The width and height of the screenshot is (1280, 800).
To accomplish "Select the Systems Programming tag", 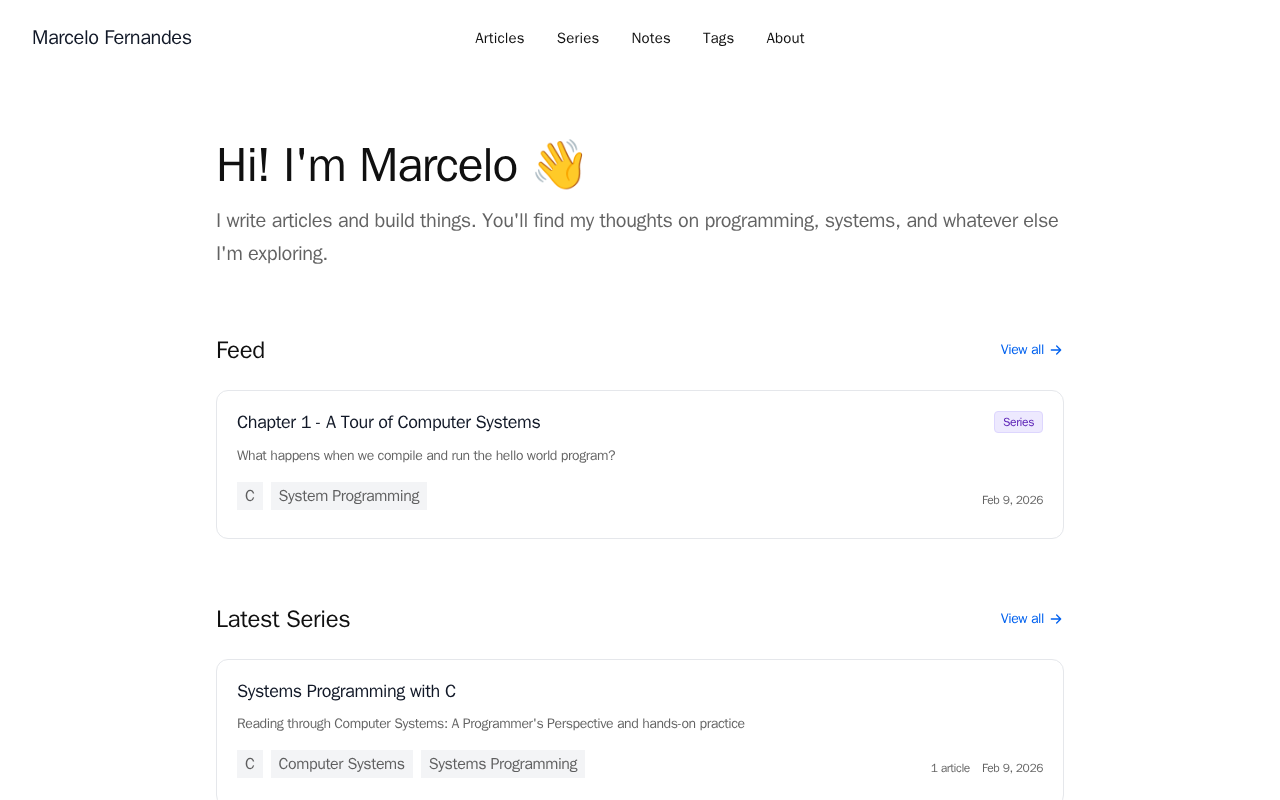I will click(503, 764).
